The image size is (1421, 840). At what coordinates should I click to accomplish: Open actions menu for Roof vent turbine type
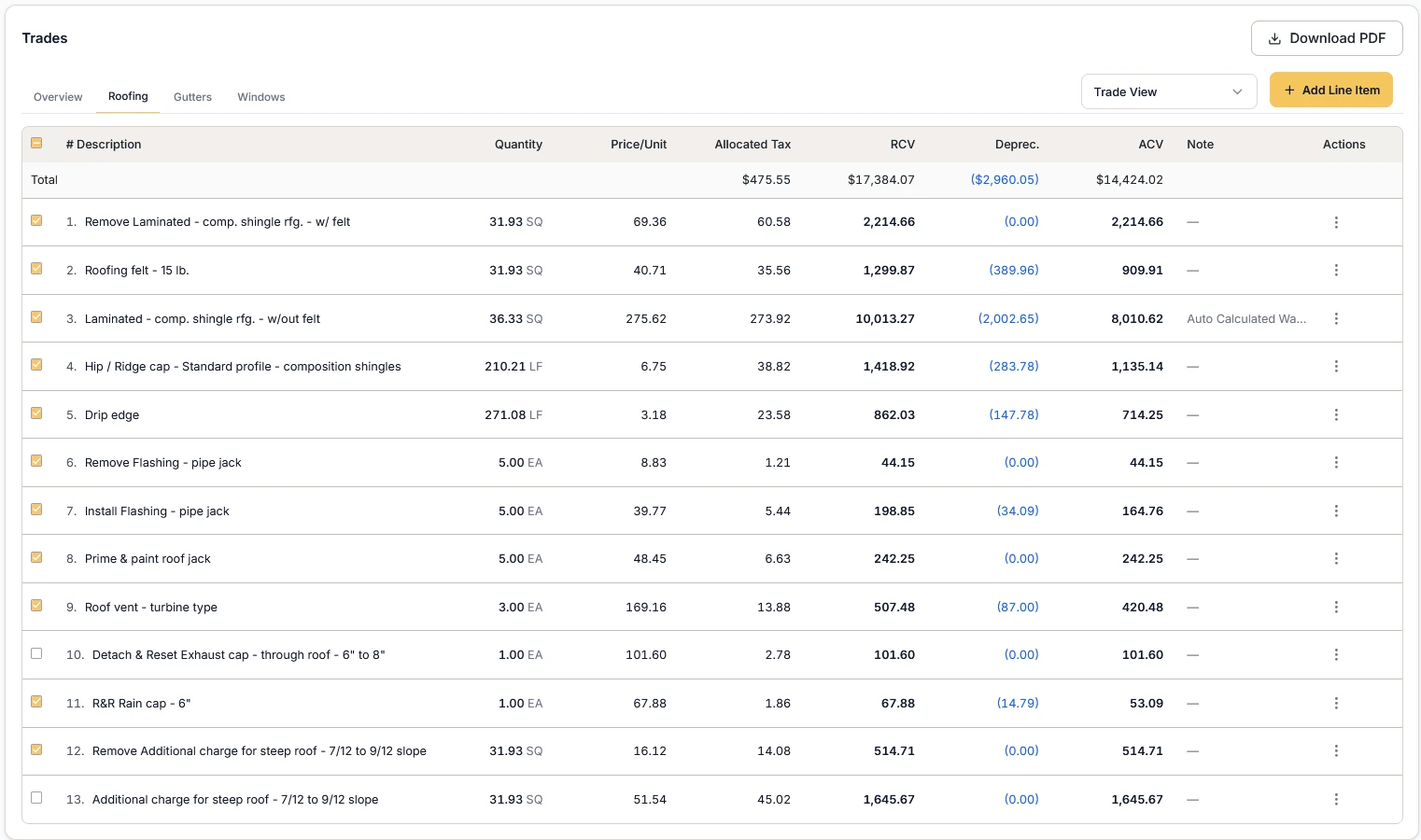(x=1336, y=607)
